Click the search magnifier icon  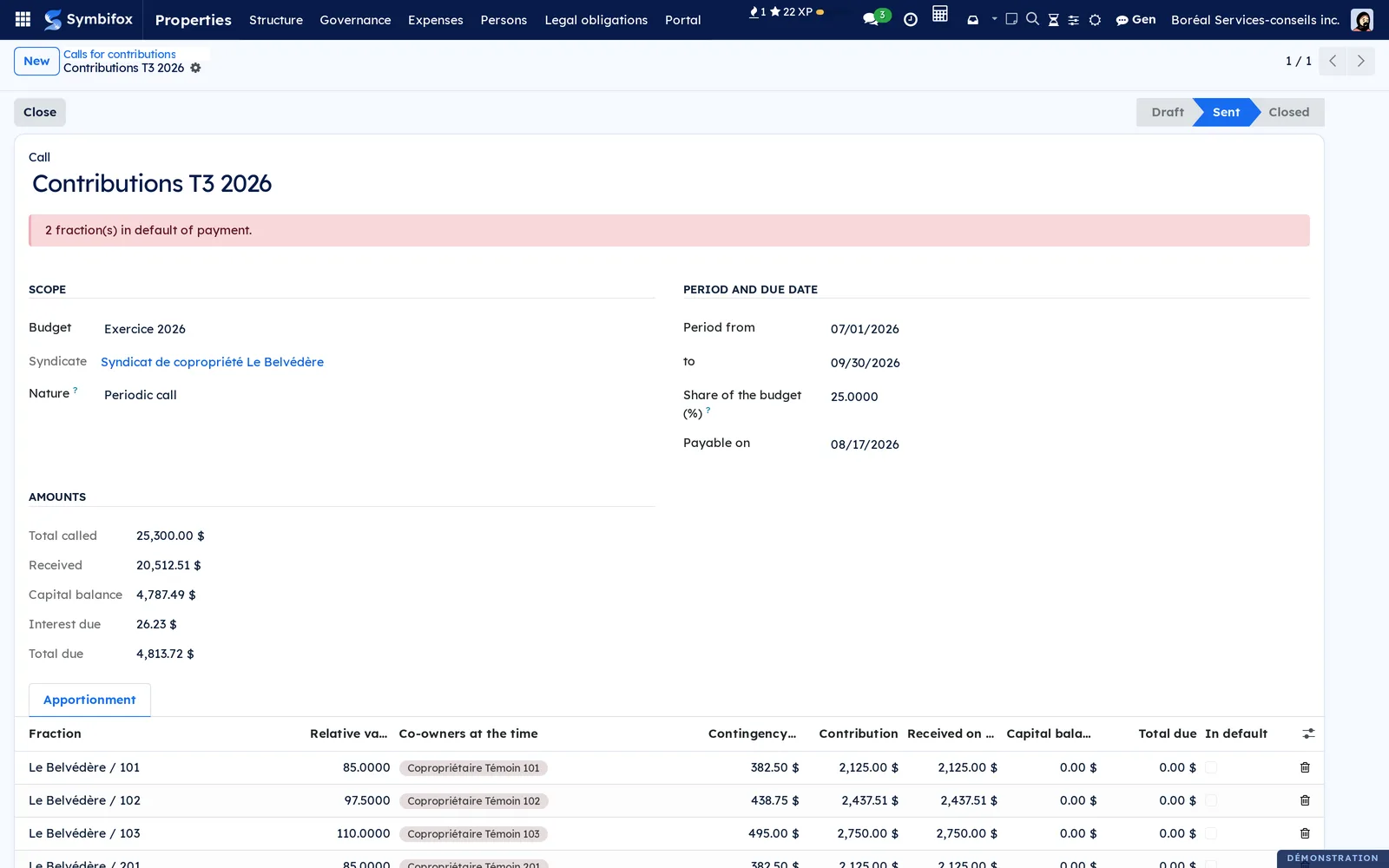[x=1032, y=18]
